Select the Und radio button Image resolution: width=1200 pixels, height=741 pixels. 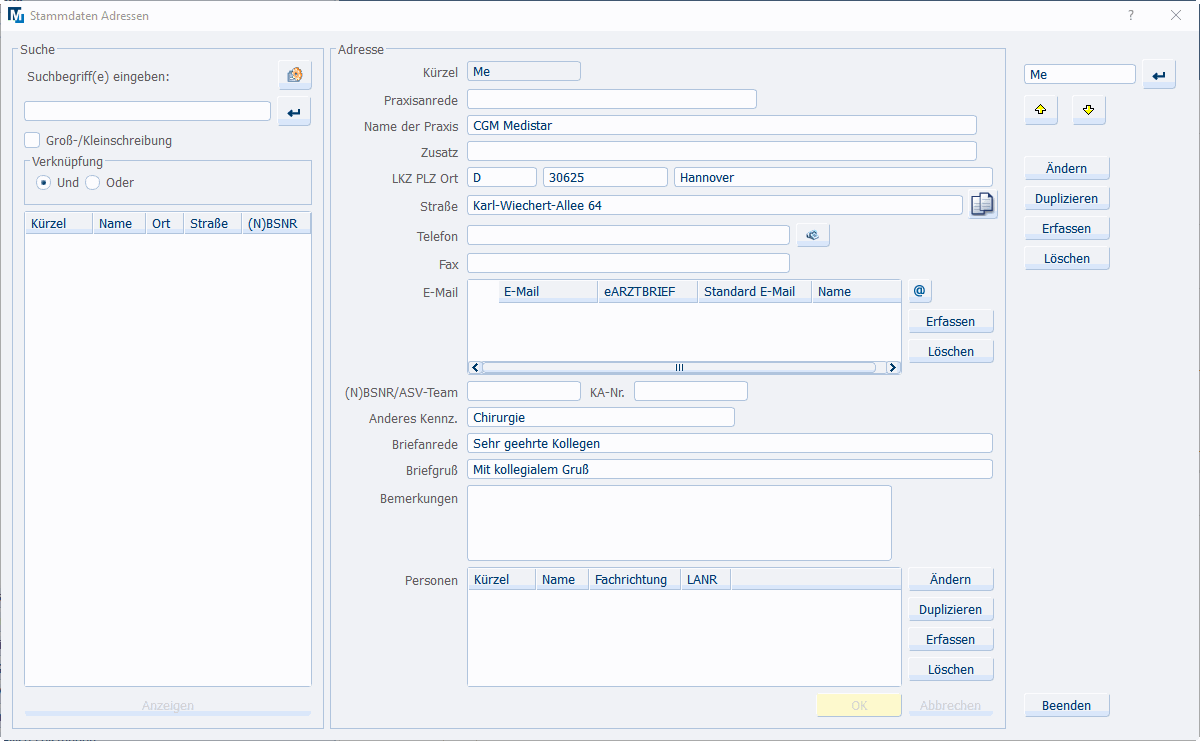[x=44, y=183]
